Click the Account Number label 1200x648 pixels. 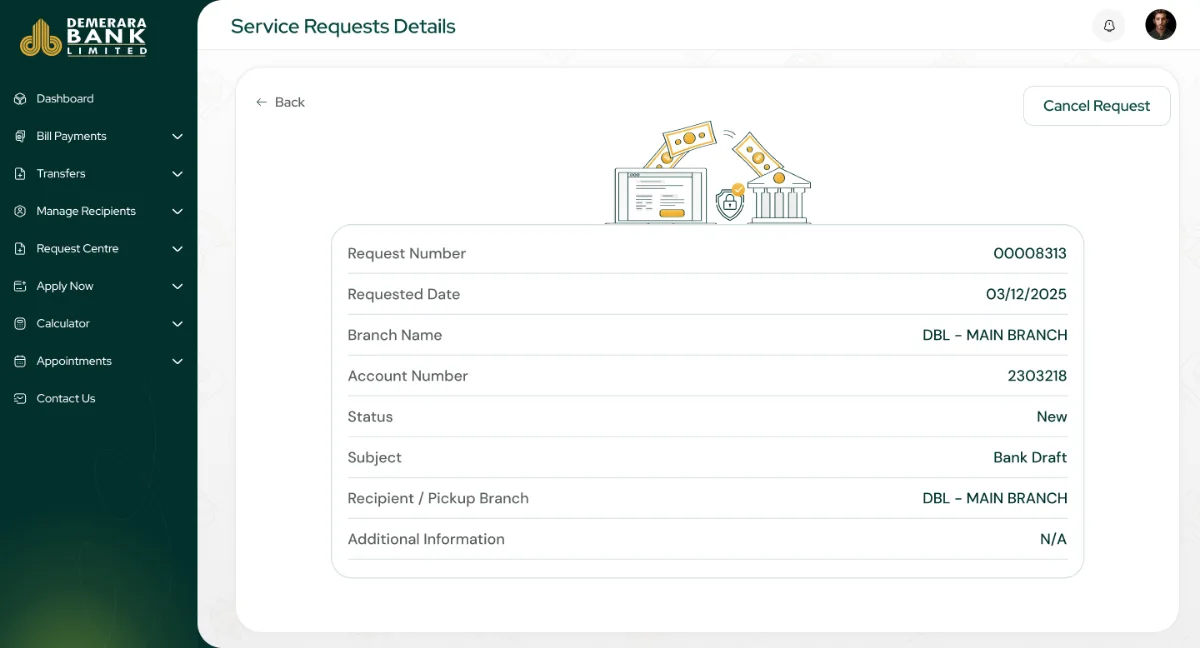[x=408, y=376]
